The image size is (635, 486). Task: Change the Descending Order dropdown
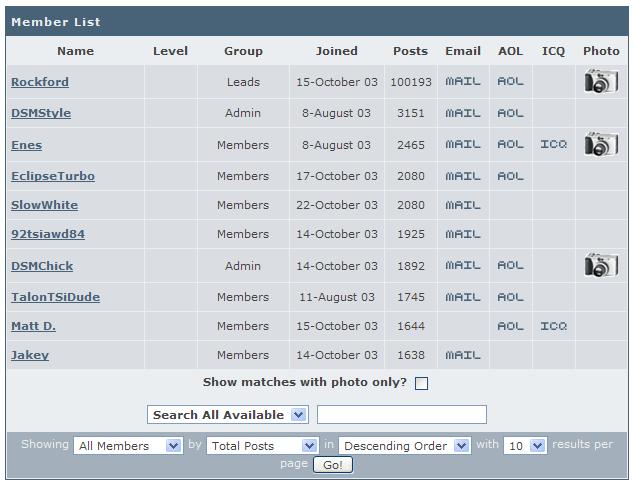click(x=404, y=446)
